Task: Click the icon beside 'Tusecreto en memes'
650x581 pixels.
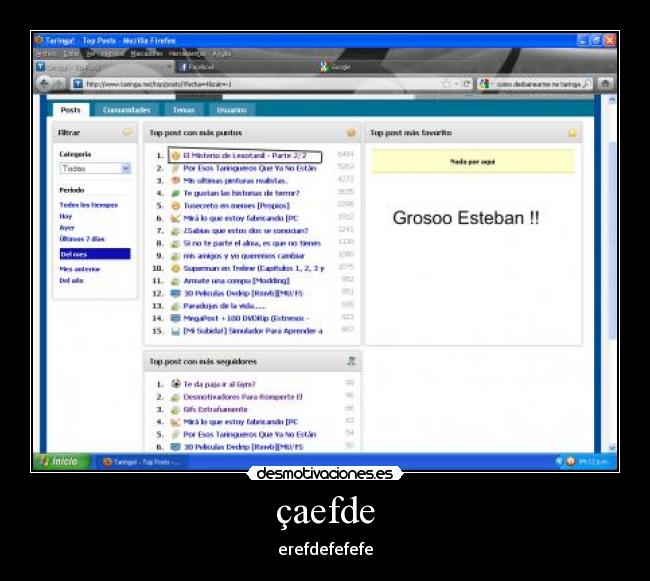Action: [x=176, y=206]
